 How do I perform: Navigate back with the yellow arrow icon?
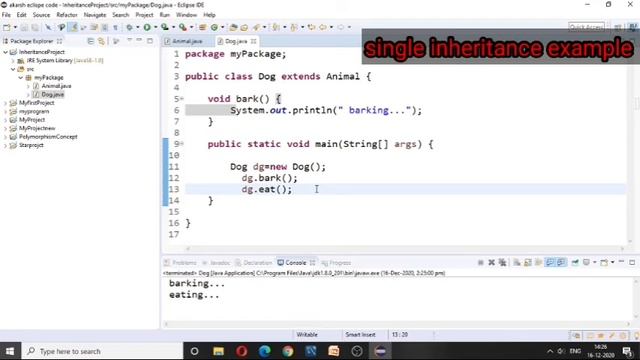[x=322, y=27]
